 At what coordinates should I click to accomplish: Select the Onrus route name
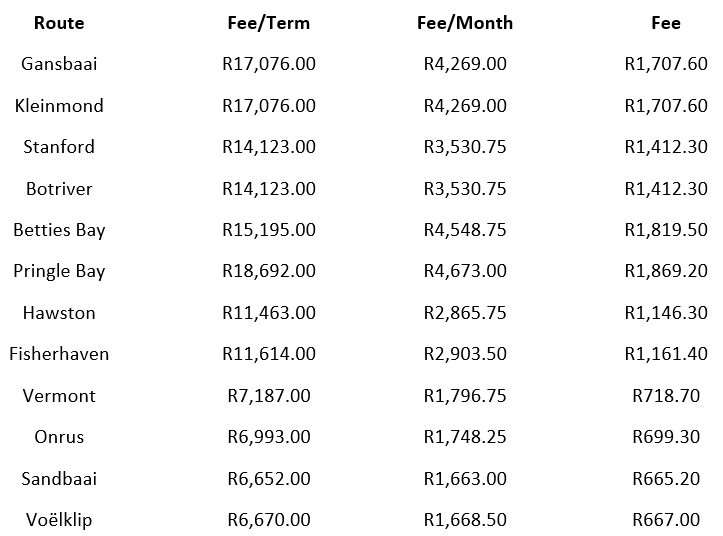coord(59,437)
